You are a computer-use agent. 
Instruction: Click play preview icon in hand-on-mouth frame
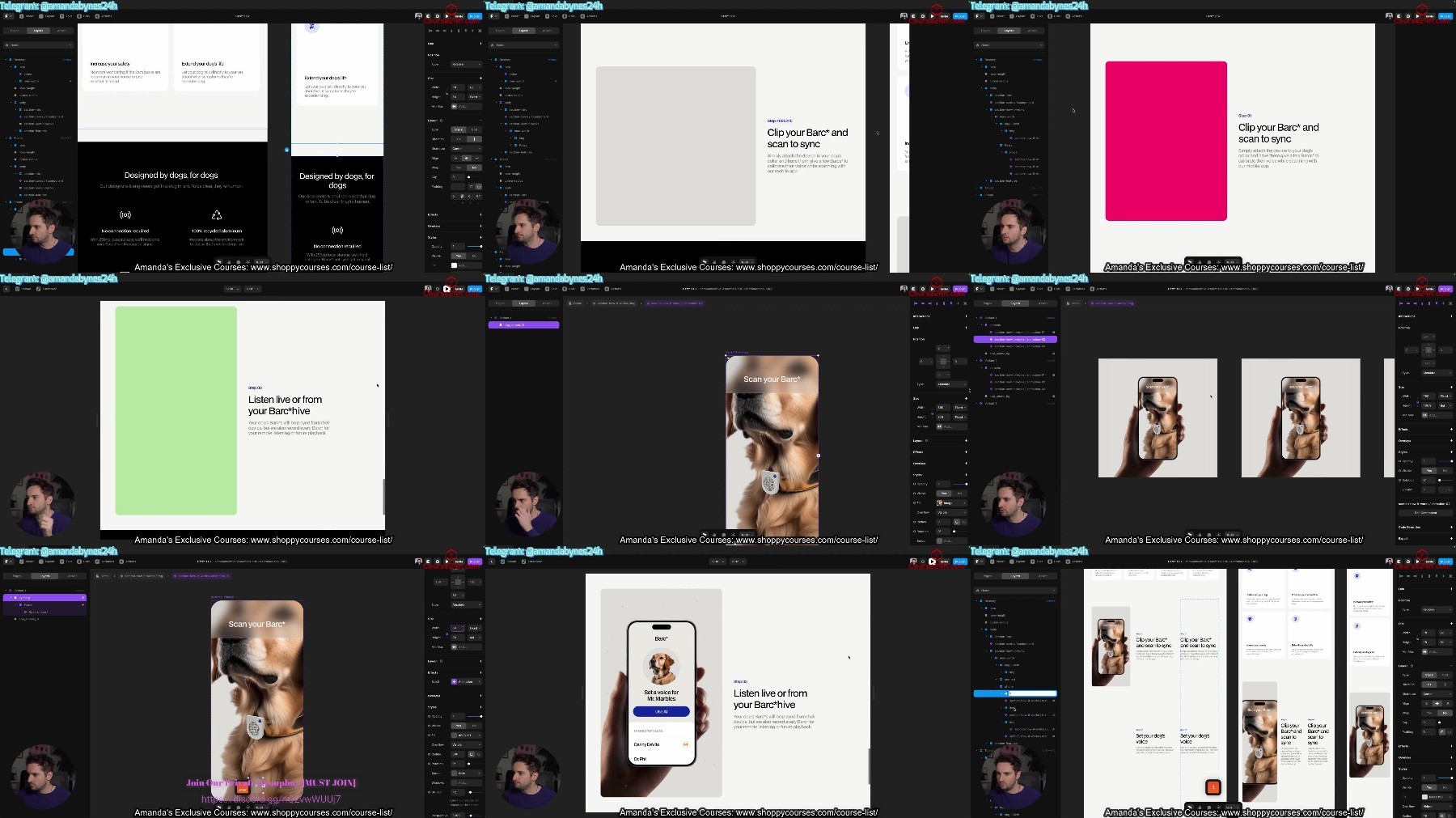pos(932,289)
